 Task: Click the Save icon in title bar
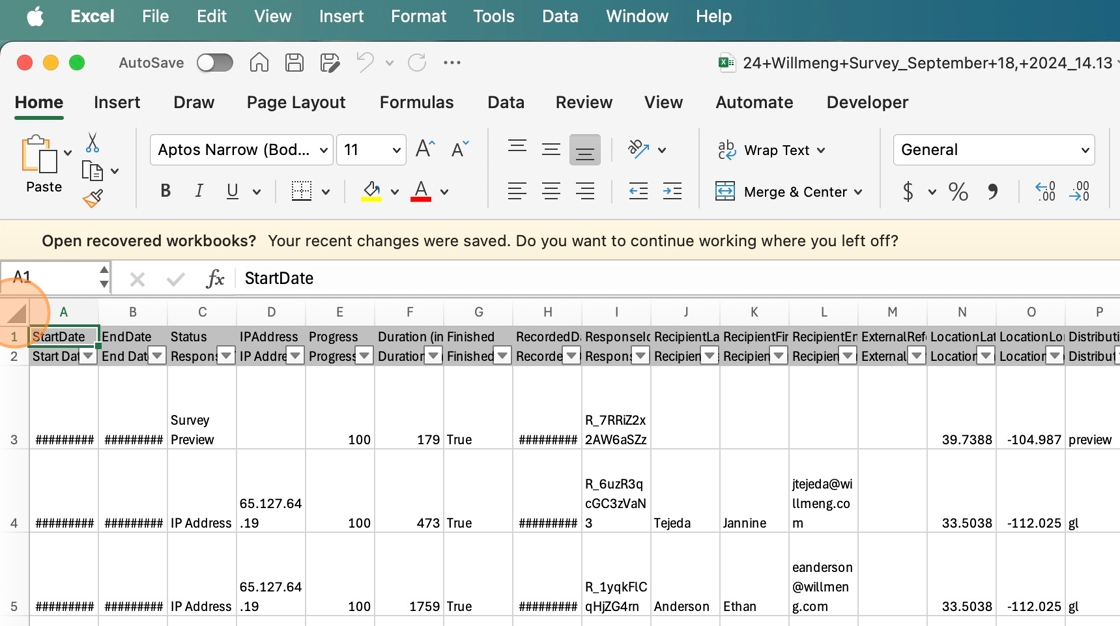pos(294,63)
